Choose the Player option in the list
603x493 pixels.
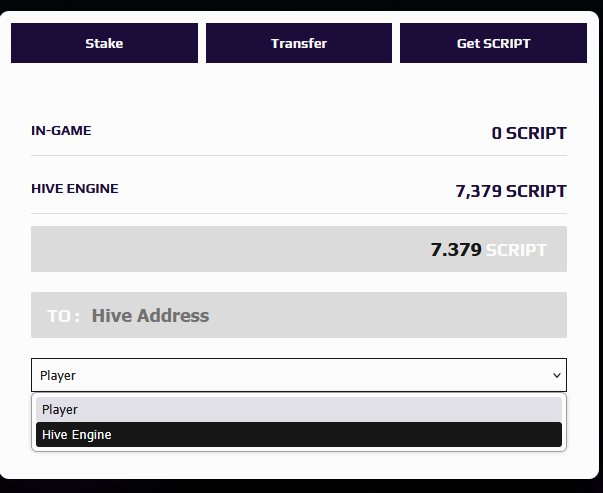299,410
